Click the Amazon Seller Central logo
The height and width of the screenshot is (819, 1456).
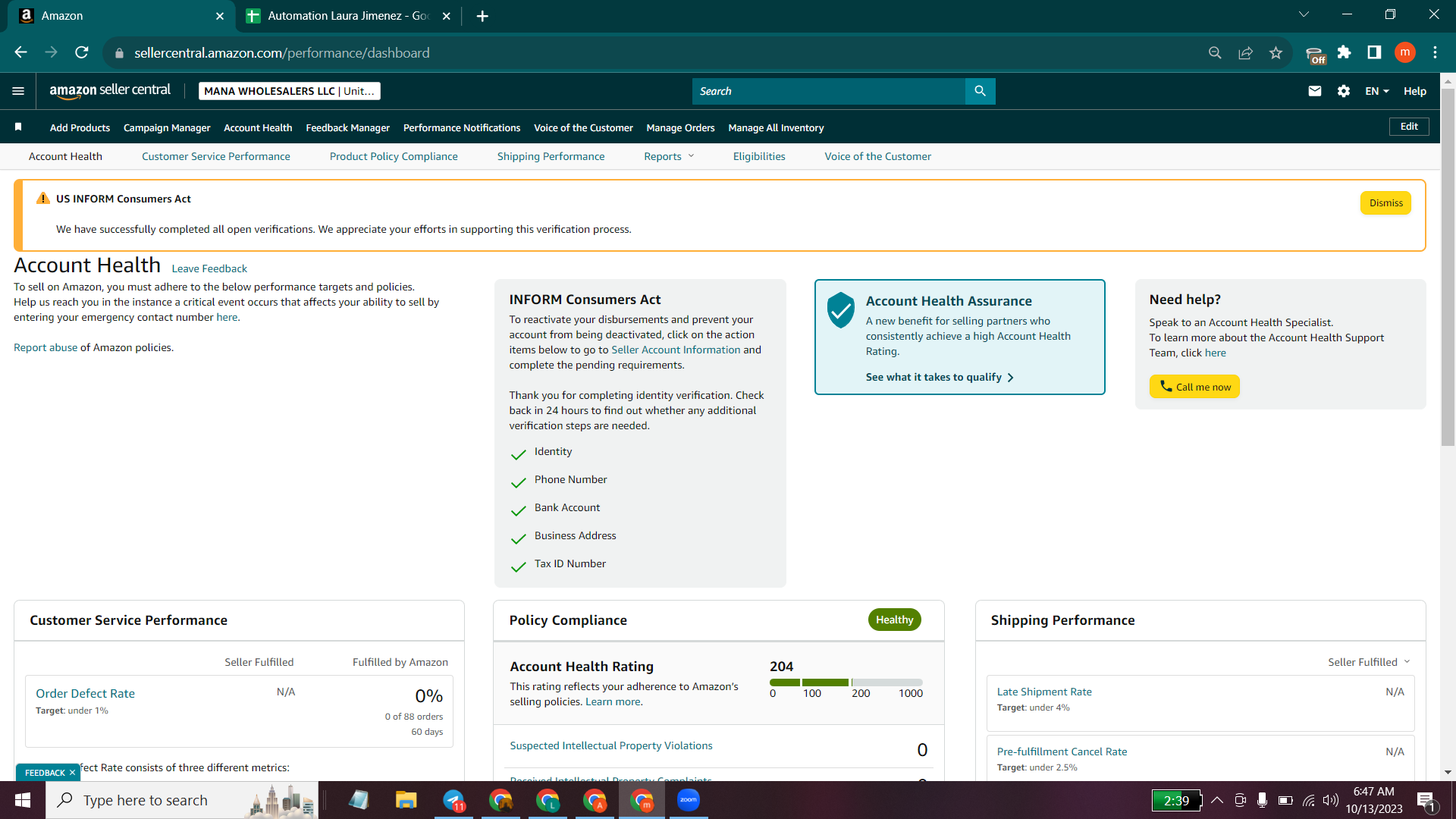(x=110, y=91)
